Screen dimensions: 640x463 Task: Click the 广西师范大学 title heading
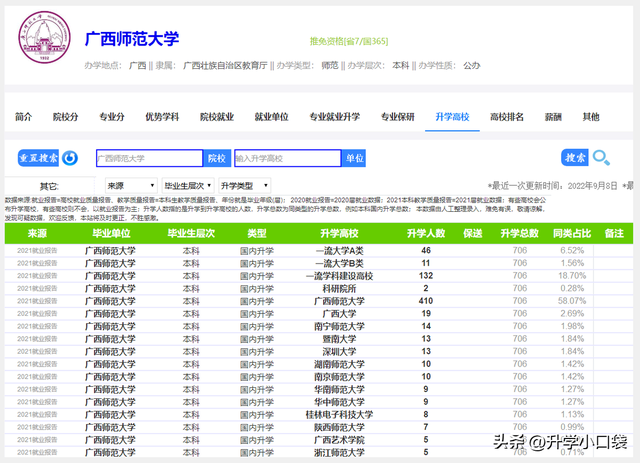[x=132, y=39]
